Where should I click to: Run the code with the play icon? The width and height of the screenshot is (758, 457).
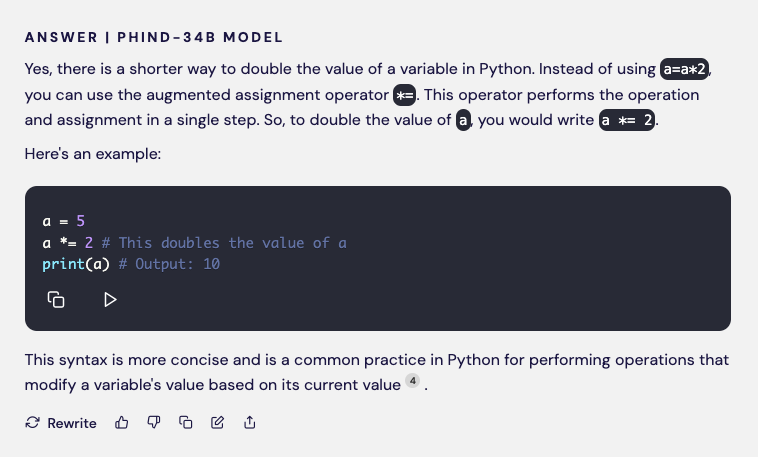[110, 299]
